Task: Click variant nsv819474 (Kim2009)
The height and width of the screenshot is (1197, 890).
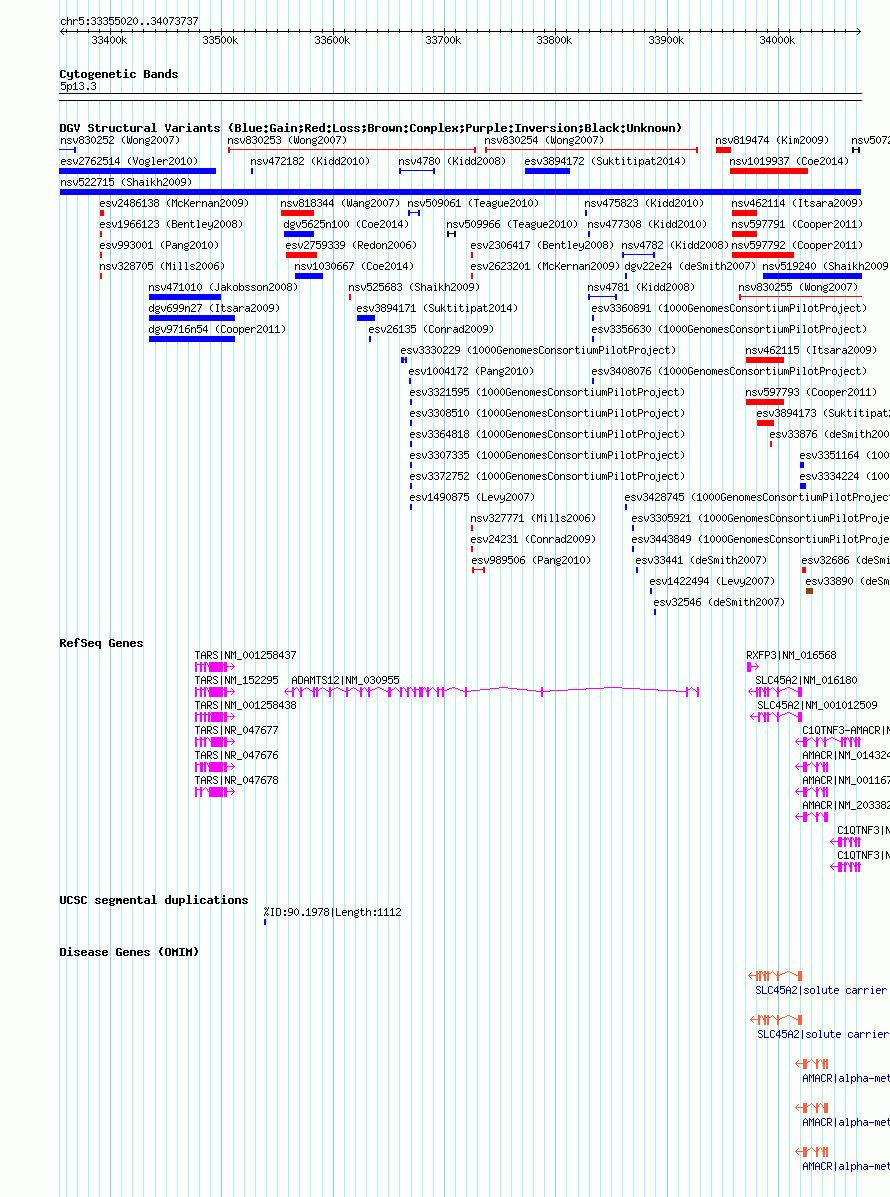Action: [x=772, y=140]
